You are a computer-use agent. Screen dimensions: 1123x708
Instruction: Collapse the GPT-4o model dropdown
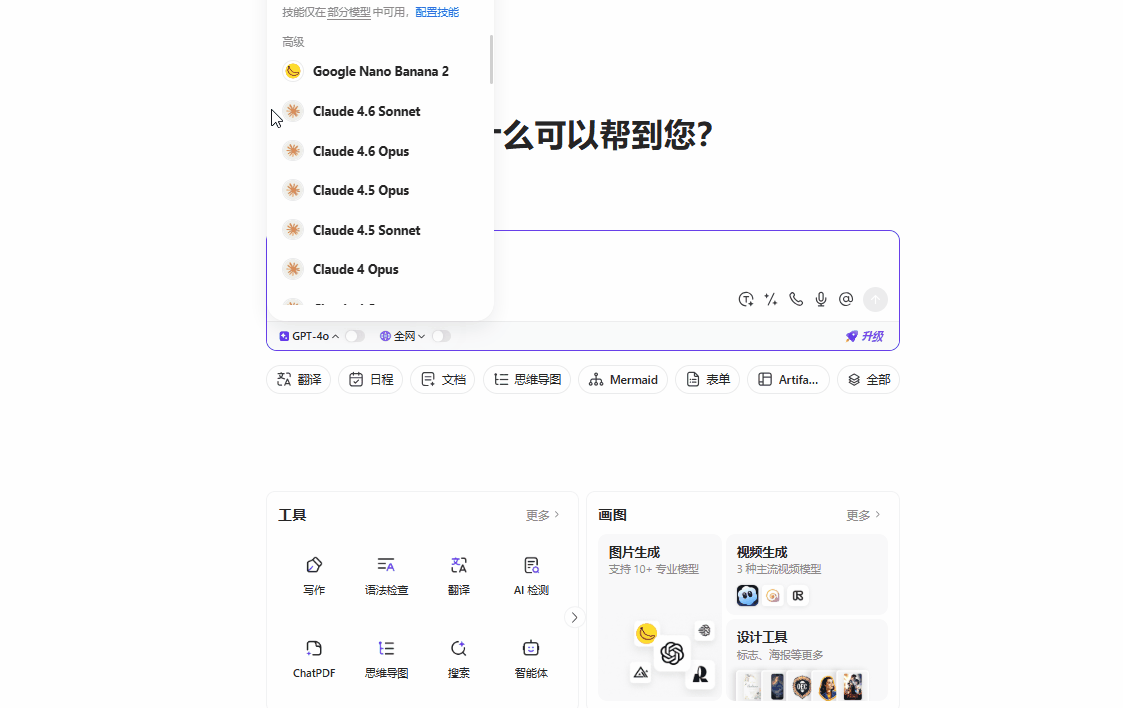[309, 336]
